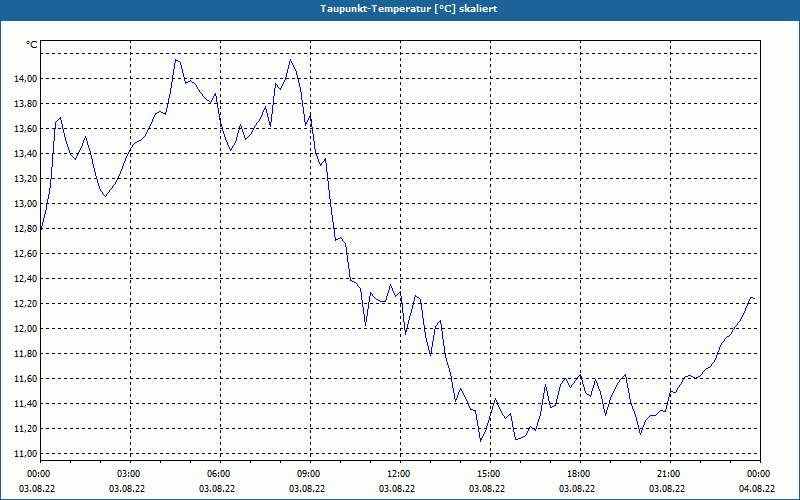Click the 11,60 y-axis label
This screenshot has height=500, width=800.
coord(27,379)
